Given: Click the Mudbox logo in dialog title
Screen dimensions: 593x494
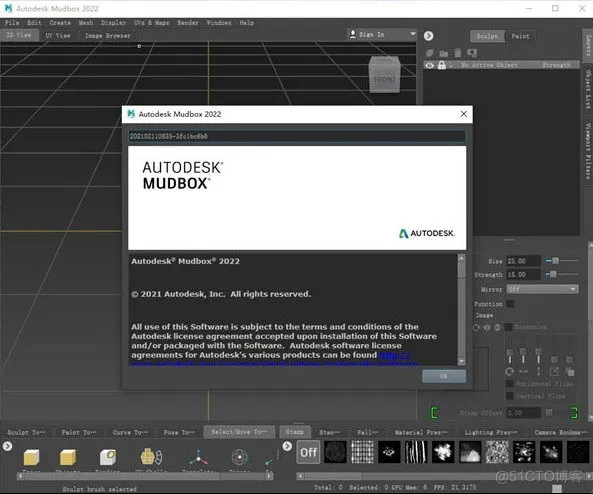Looking at the screenshot, I should tap(131, 114).
